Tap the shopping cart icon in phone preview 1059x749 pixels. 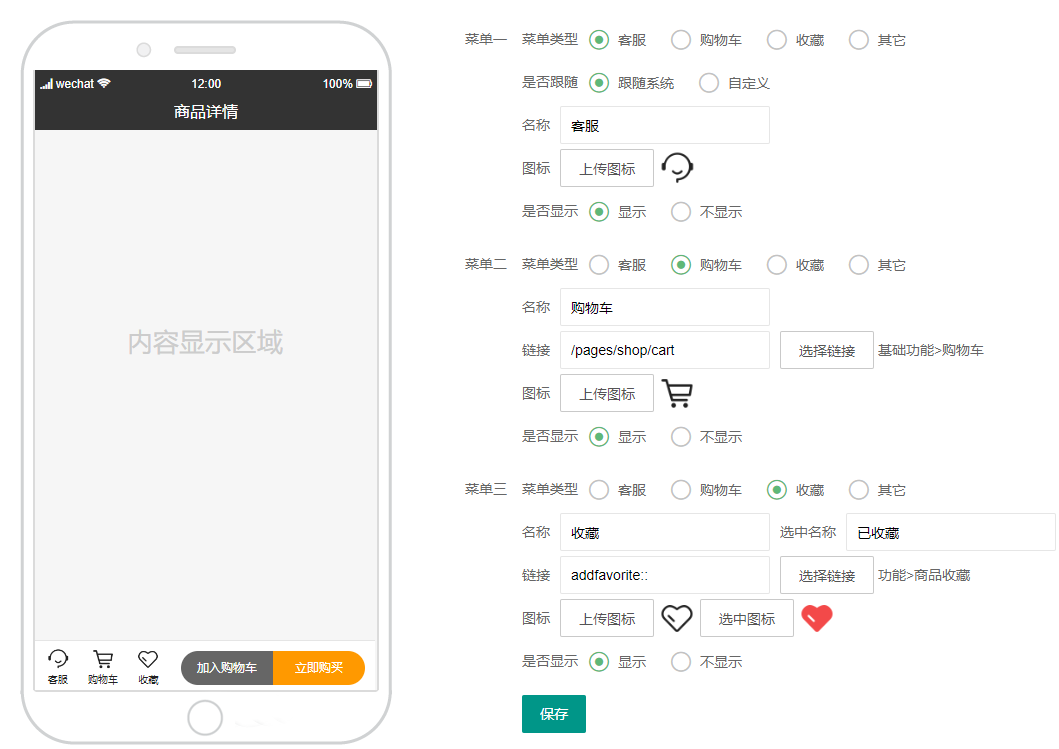pyautogui.click(x=102, y=659)
